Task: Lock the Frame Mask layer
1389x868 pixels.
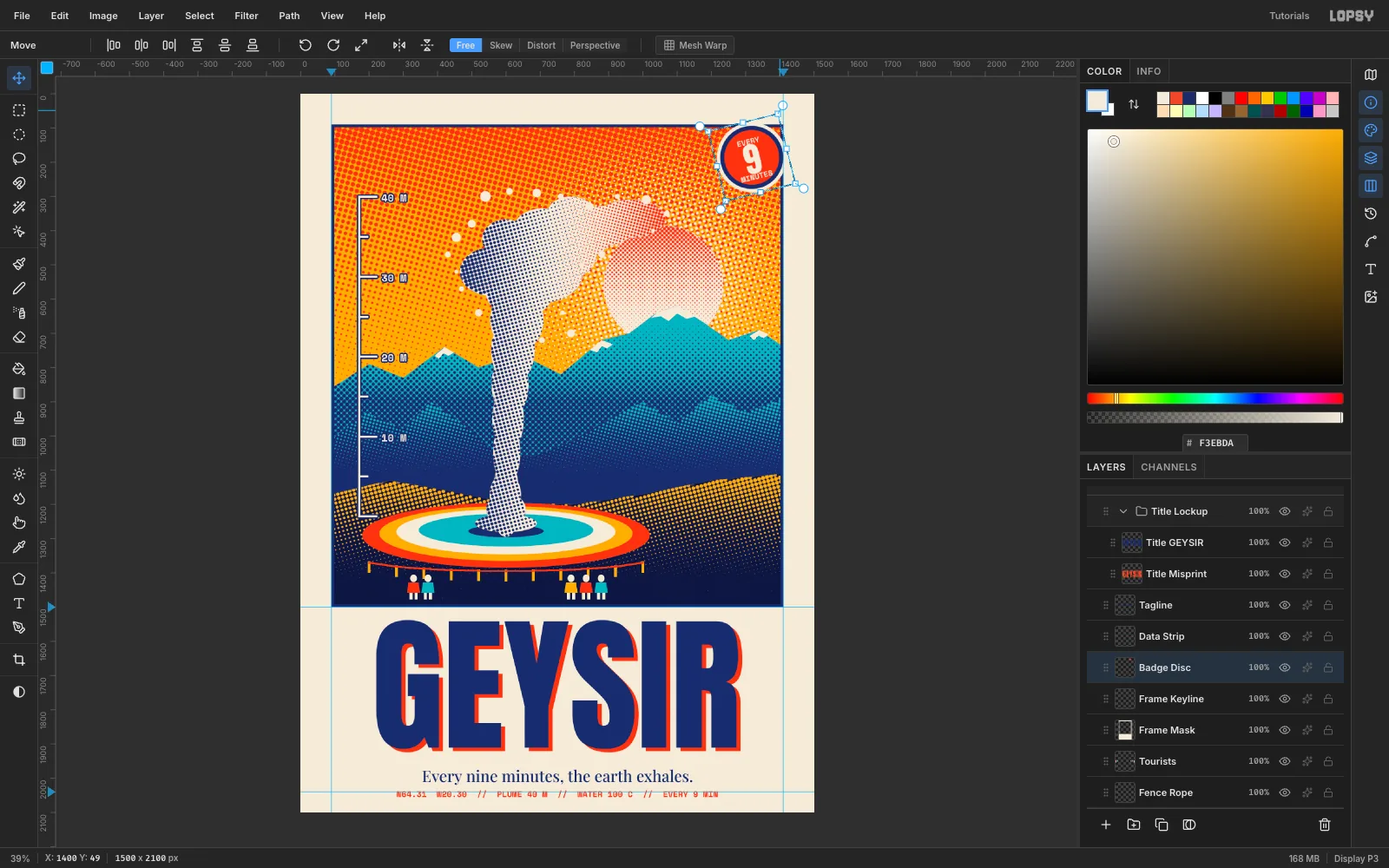Action: coord(1328,730)
